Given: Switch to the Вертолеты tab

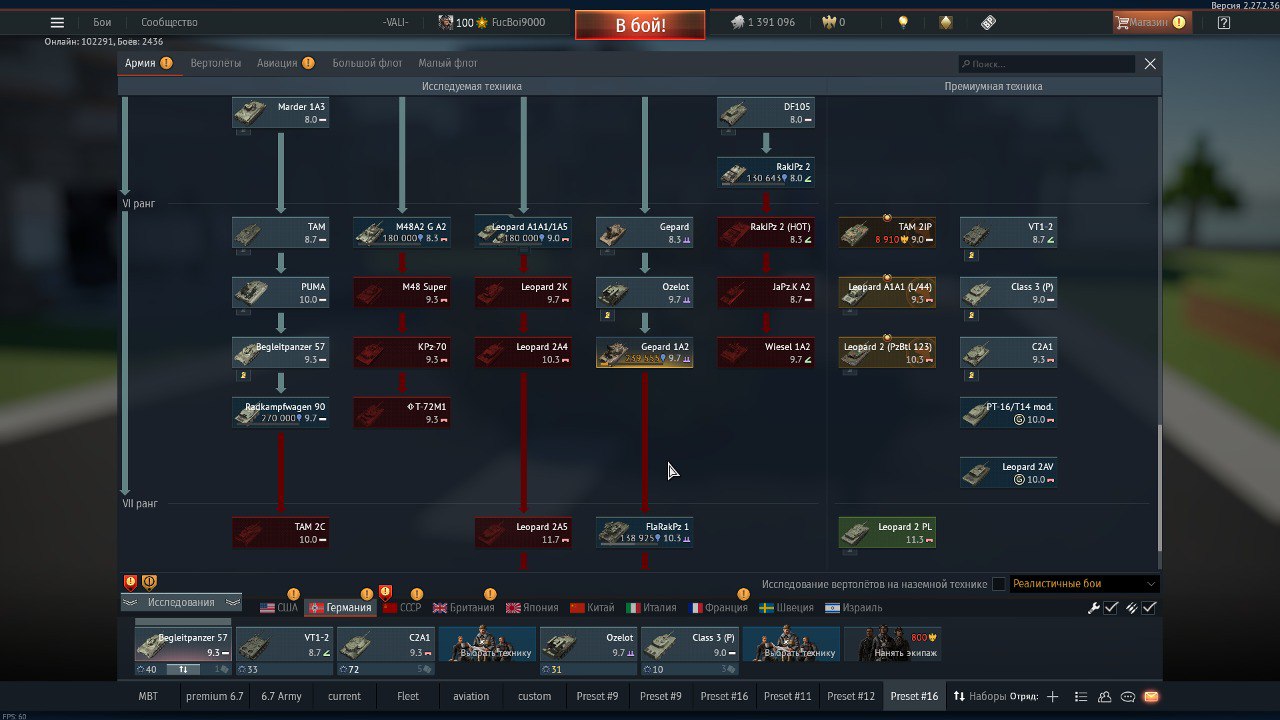Looking at the screenshot, I should coord(216,63).
